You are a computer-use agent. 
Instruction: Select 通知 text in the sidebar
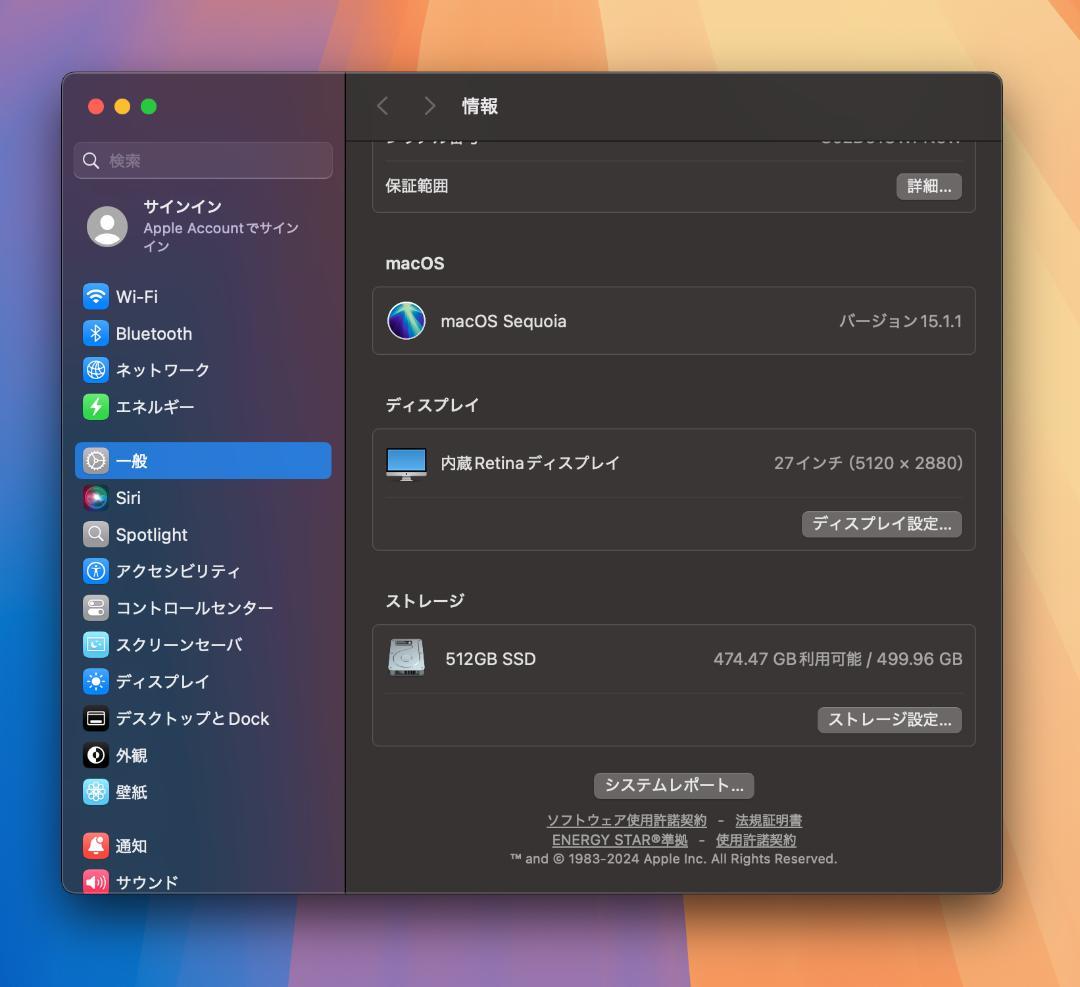[x=132, y=846]
